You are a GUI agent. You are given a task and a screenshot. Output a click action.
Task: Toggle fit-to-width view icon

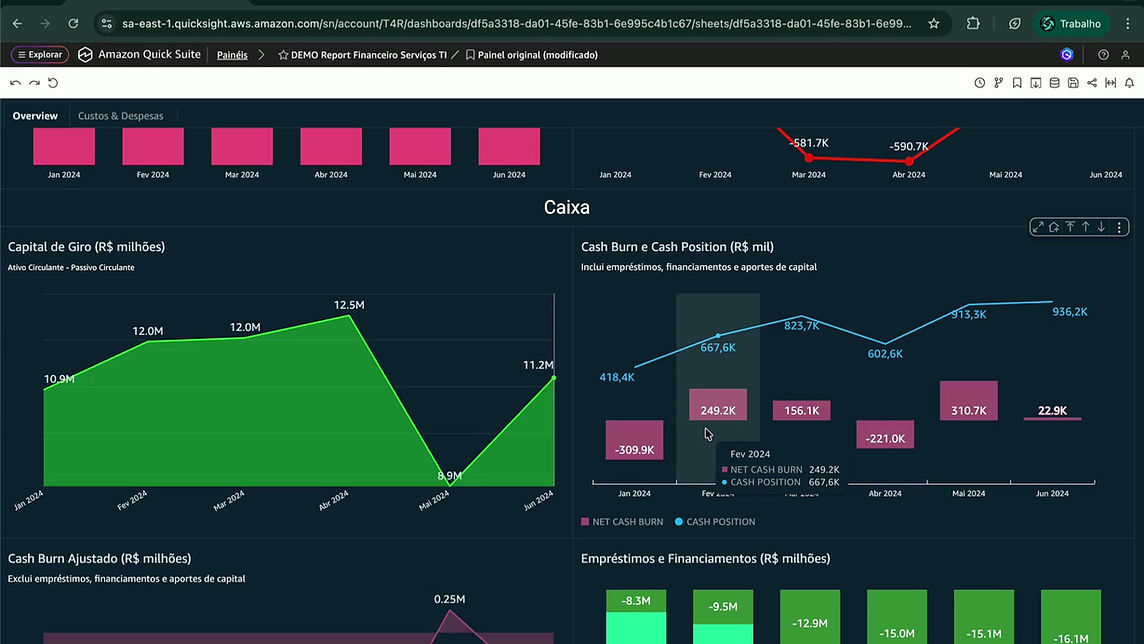tap(1110, 83)
